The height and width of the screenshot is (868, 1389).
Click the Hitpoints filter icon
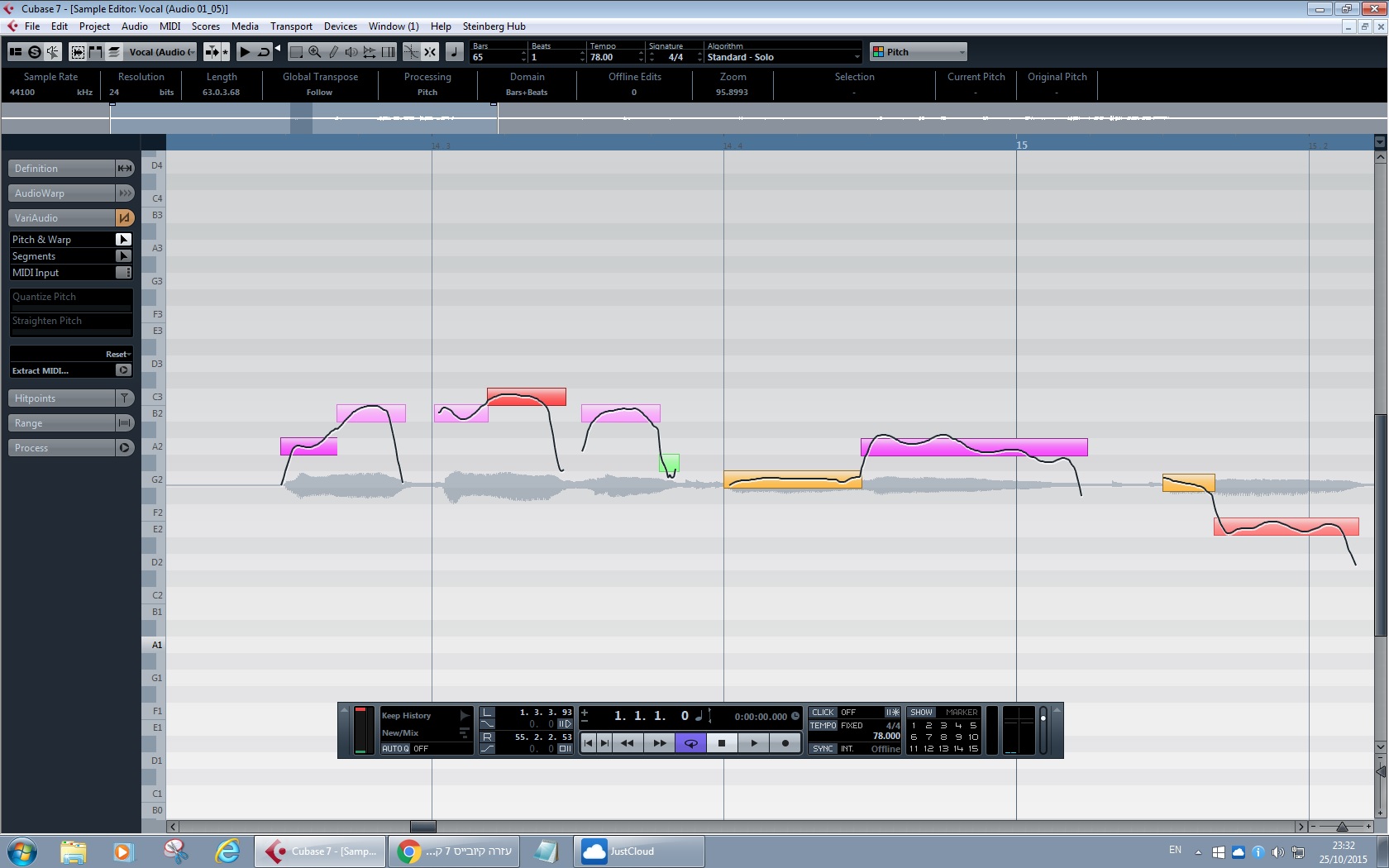(x=125, y=398)
